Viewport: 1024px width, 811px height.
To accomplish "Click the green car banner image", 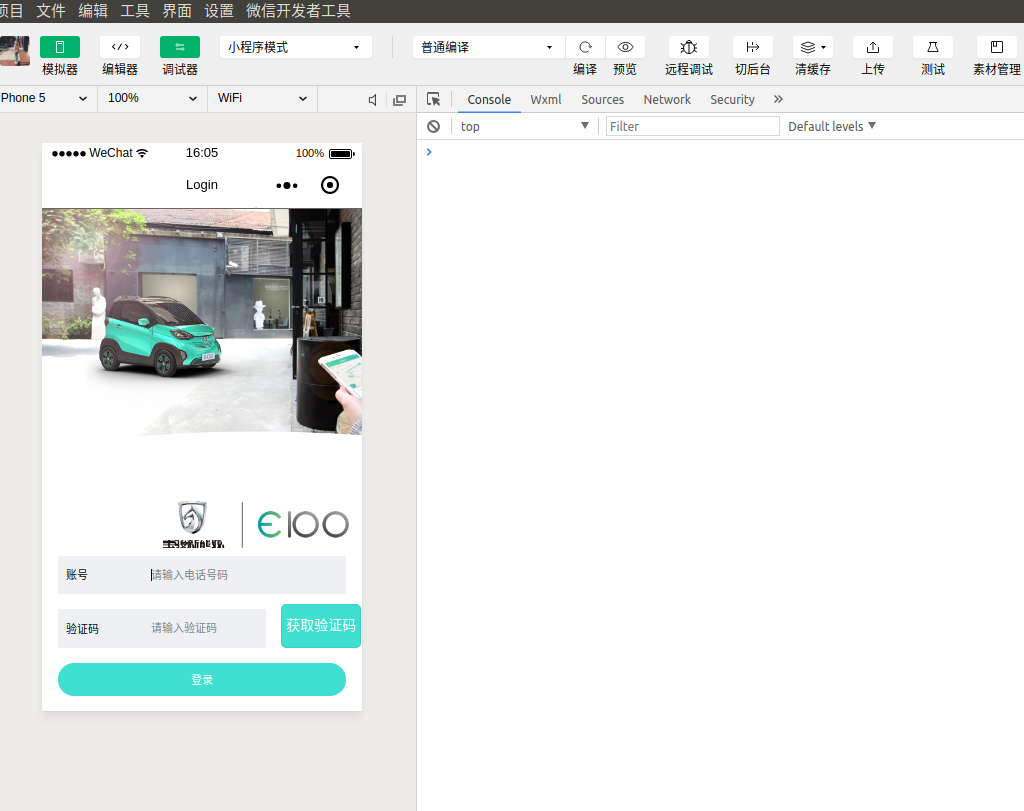I will [202, 322].
